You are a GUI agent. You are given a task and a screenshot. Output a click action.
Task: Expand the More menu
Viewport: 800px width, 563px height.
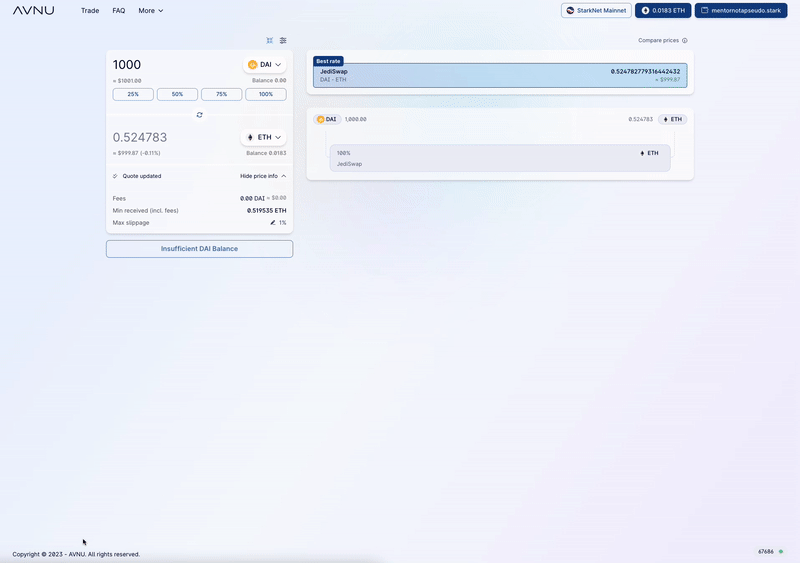click(151, 10)
